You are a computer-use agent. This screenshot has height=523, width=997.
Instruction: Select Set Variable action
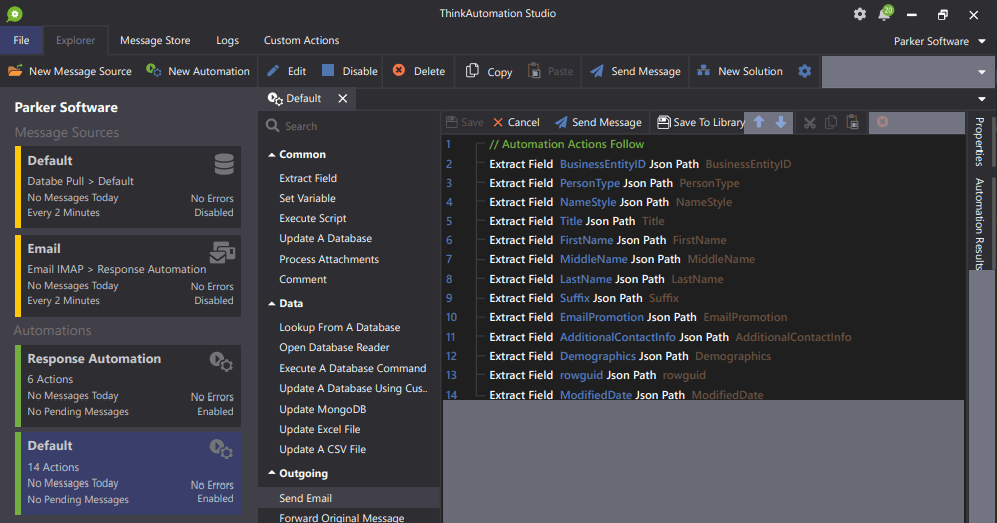tap(307, 198)
